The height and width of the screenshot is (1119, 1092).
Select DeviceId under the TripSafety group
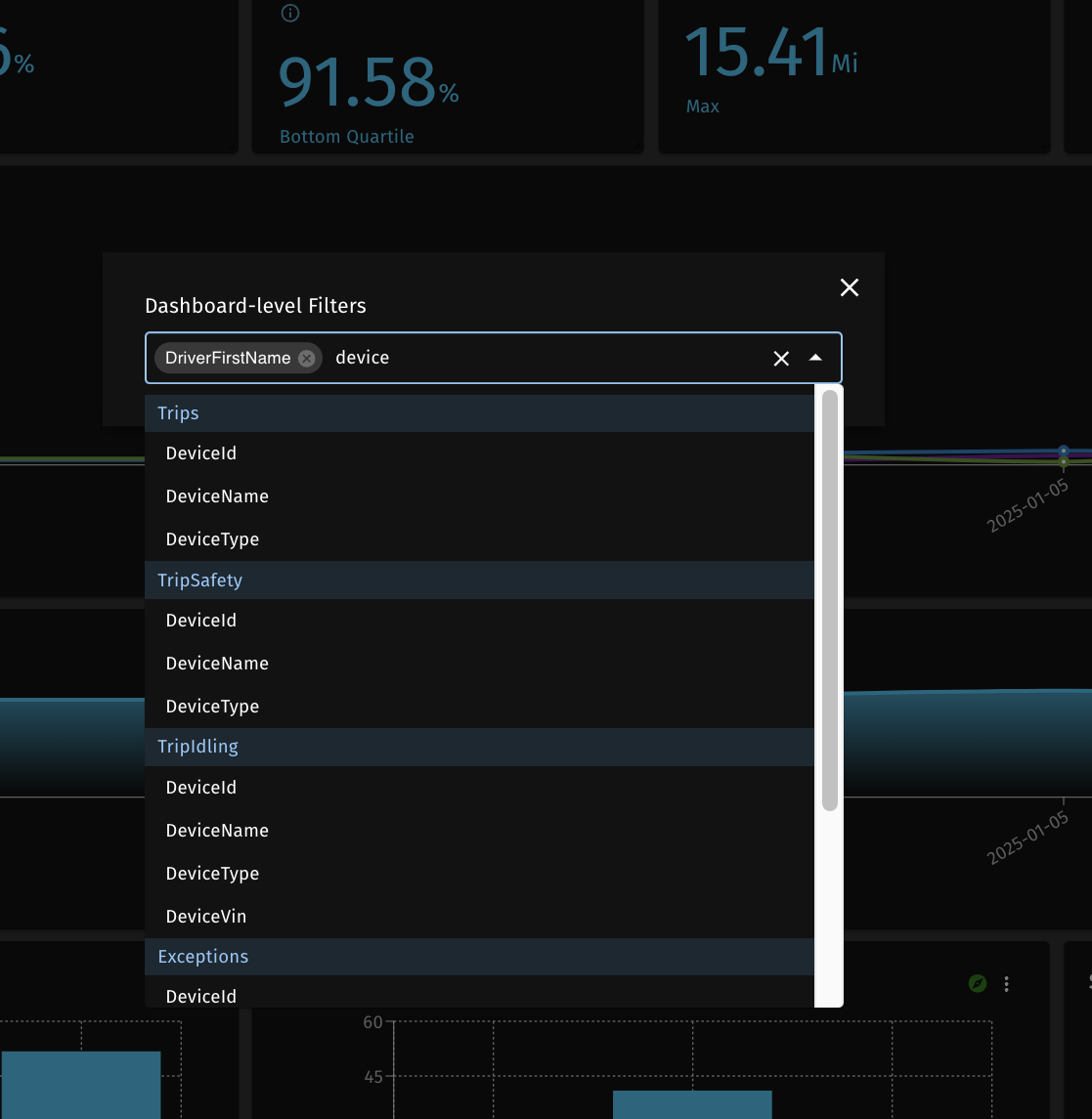(201, 621)
